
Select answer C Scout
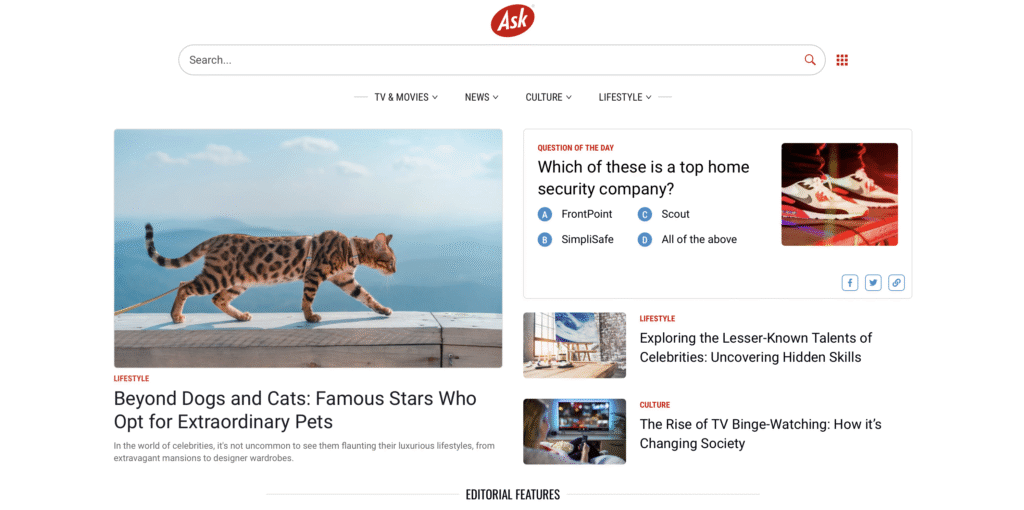coord(664,214)
